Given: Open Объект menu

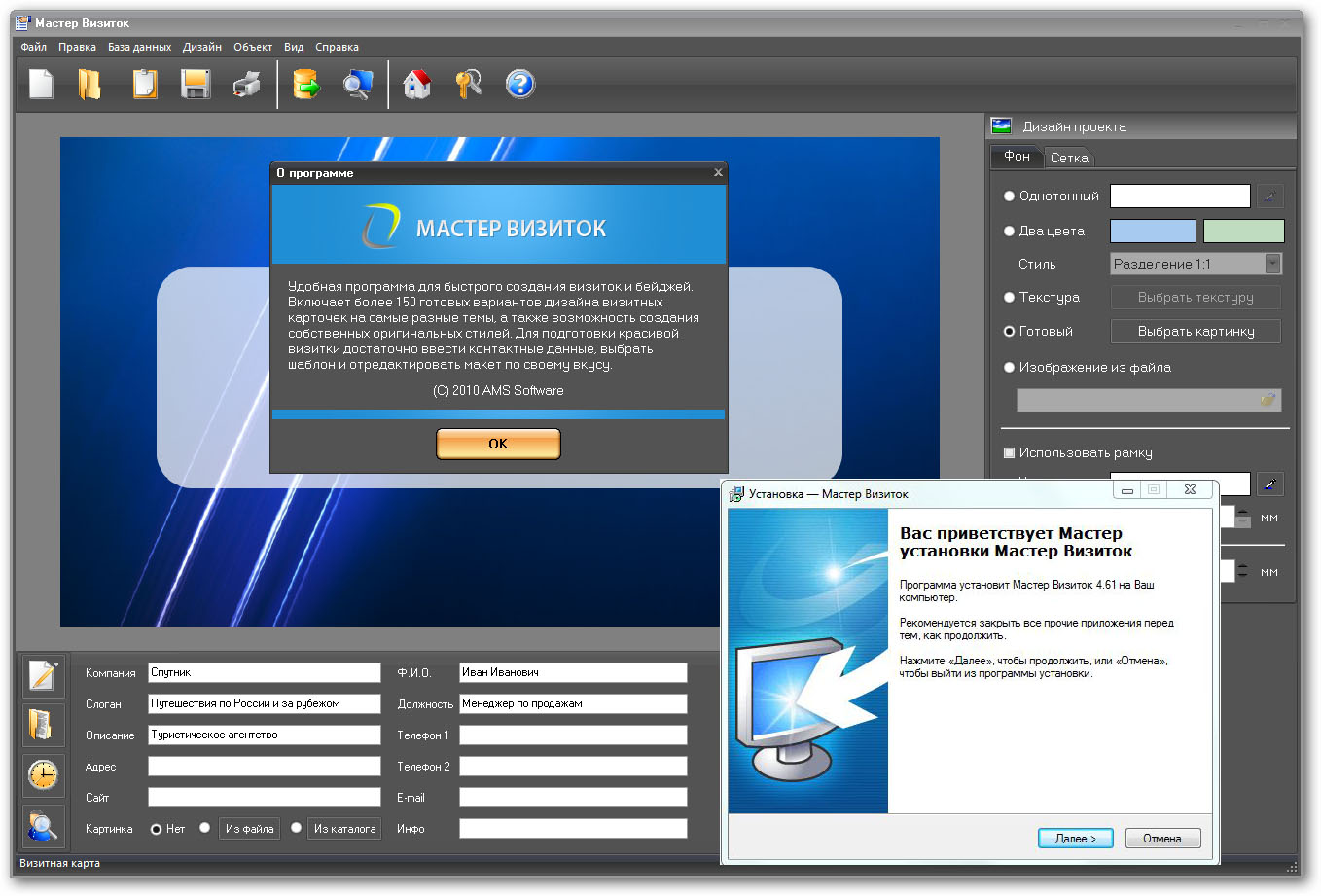Looking at the screenshot, I should pos(253,47).
